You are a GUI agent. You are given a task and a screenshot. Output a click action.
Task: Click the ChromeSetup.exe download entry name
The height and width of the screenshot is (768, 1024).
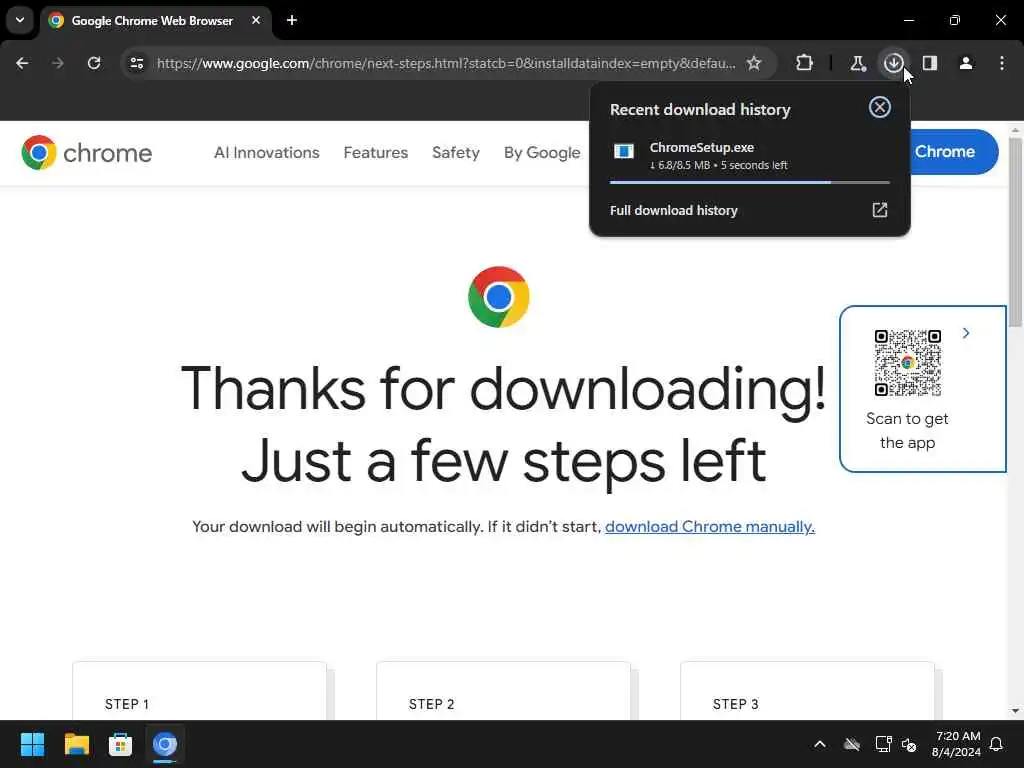coord(701,148)
